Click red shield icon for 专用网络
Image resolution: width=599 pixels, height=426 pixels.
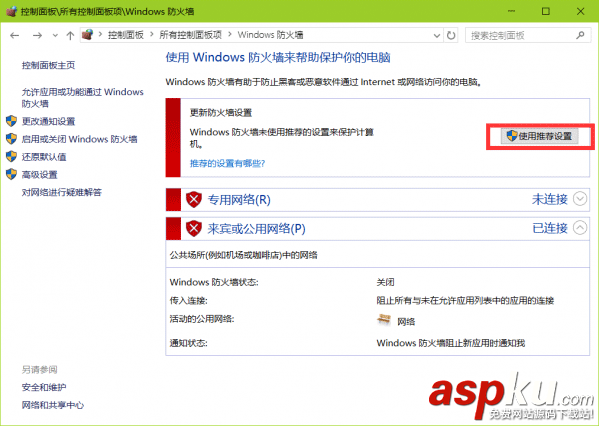tap(194, 199)
